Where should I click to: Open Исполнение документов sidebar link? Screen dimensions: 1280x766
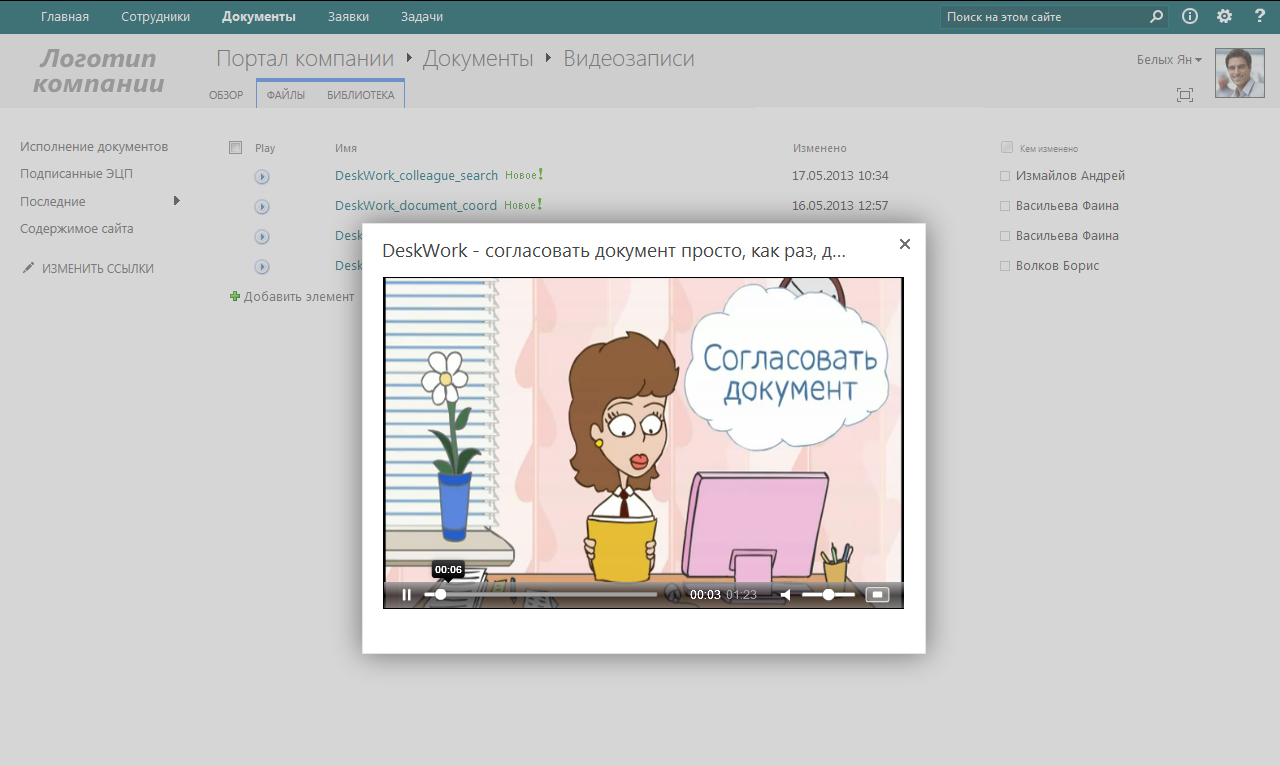pos(94,147)
